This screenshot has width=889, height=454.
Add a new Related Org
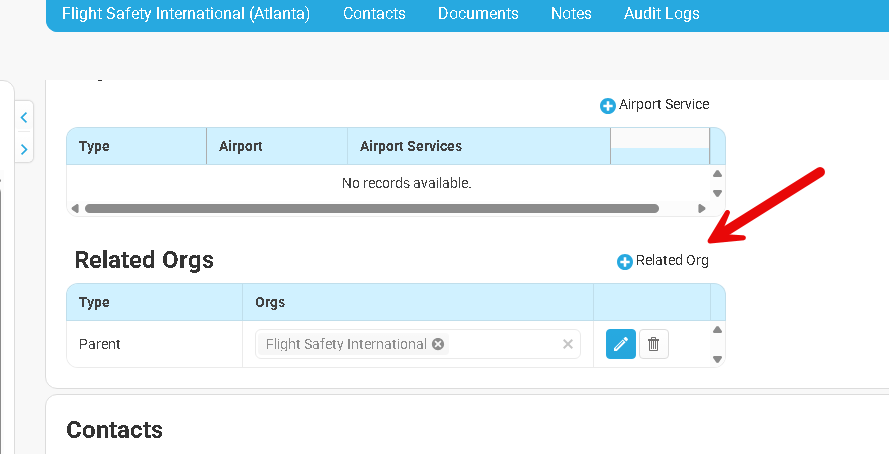[x=663, y=261]
